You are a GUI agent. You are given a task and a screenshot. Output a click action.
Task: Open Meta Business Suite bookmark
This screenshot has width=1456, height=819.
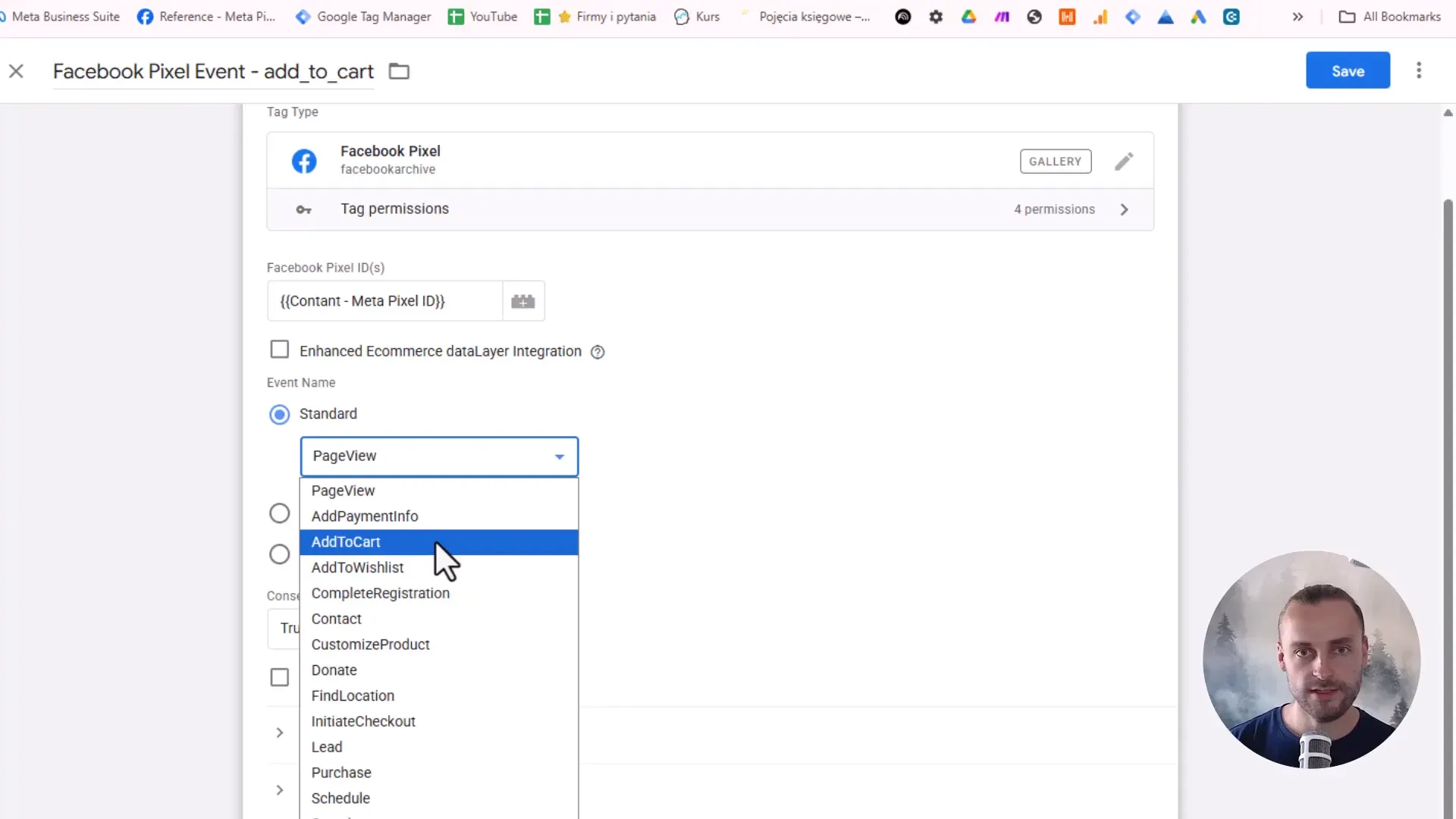(60, 17)
